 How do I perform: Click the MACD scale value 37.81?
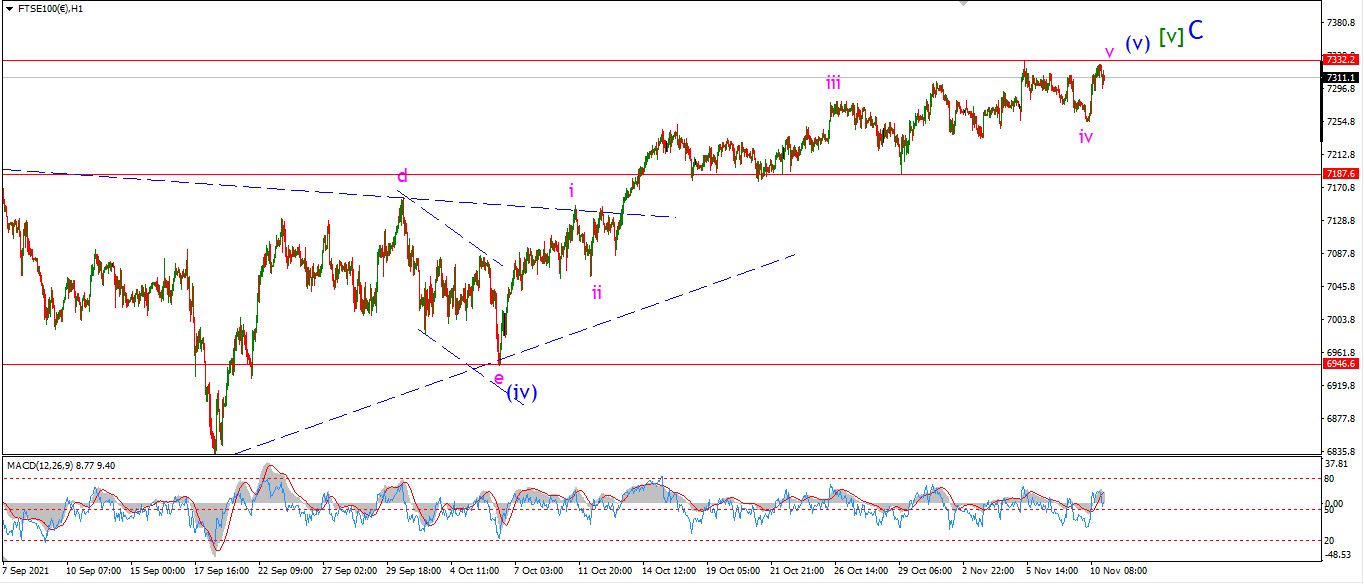pyautogui.click(x=1338, y=463)
